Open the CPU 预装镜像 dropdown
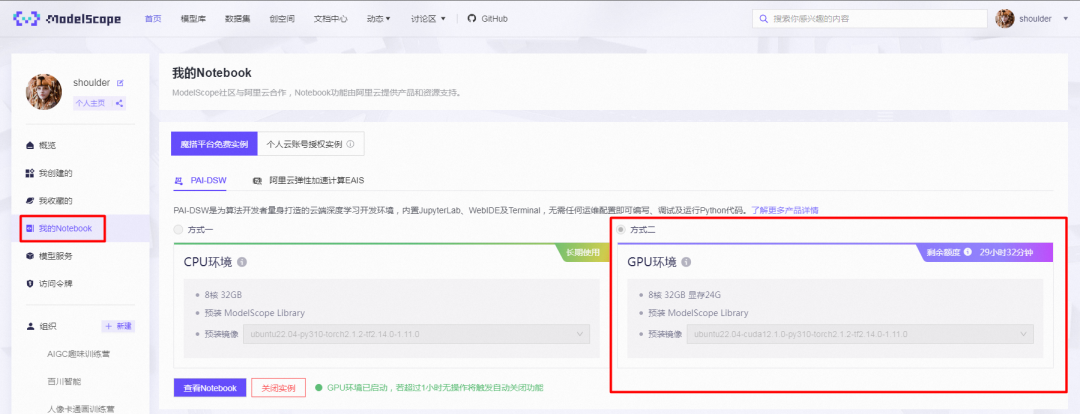Screen dimensions: 1080x414 click(416, 334)
